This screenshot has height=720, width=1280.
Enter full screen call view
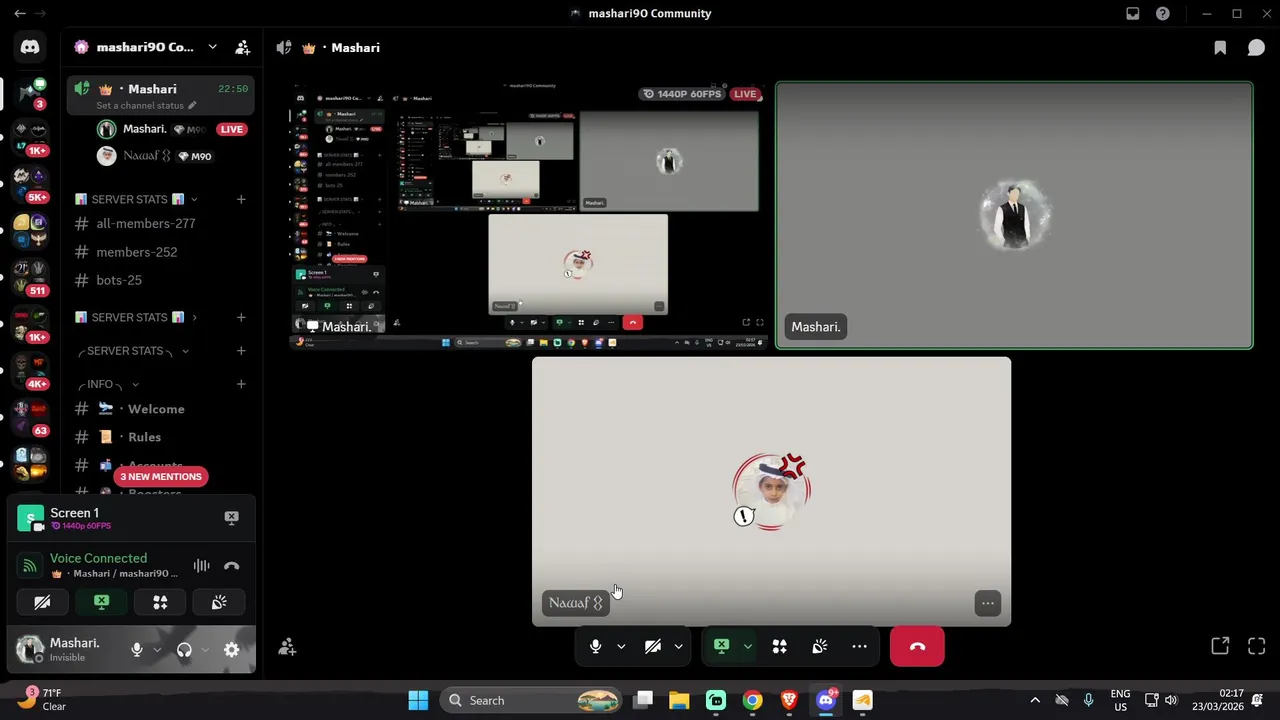(1256, 646)
